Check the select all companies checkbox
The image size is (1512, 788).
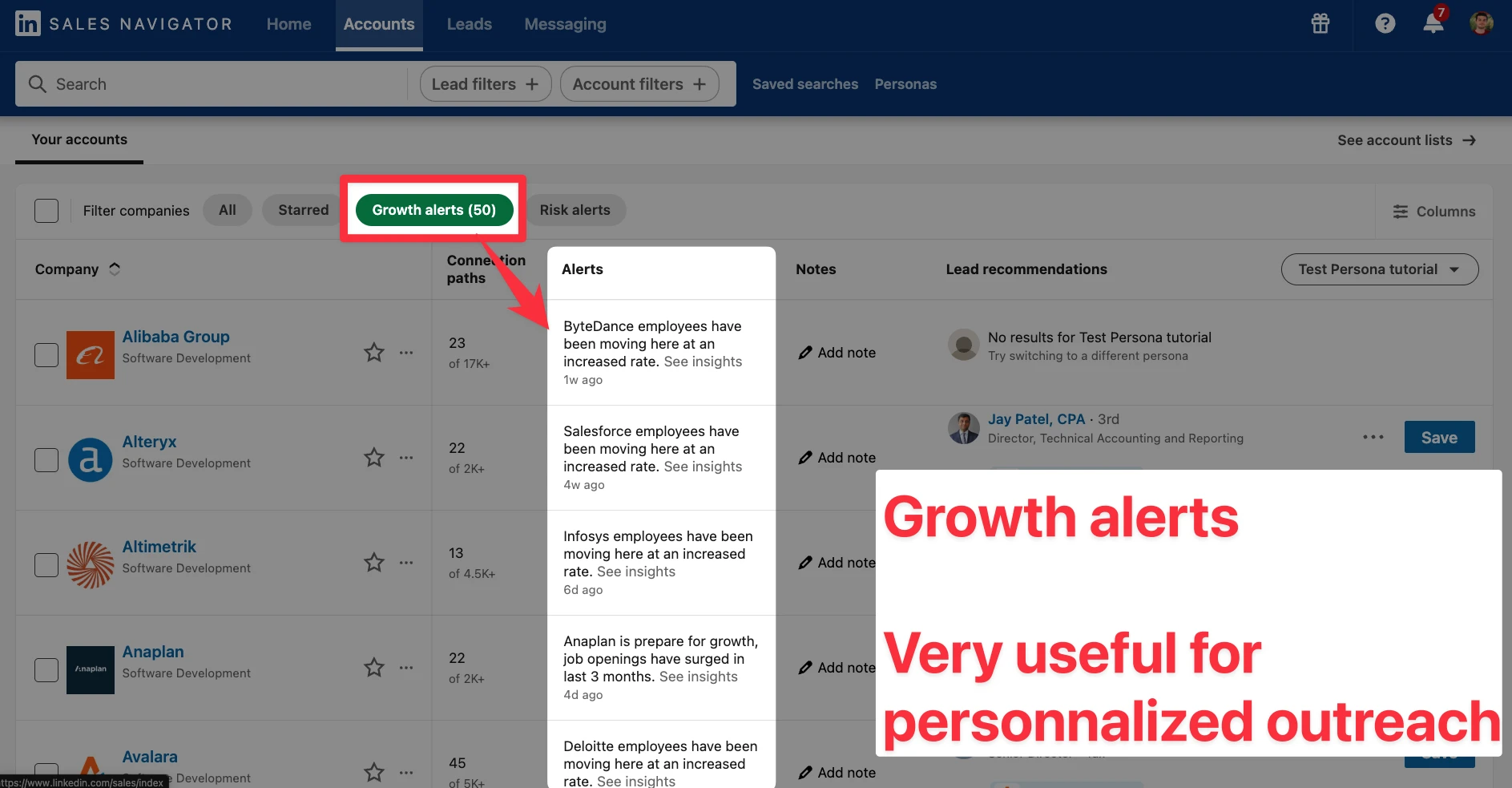click(x=46, y=211)
